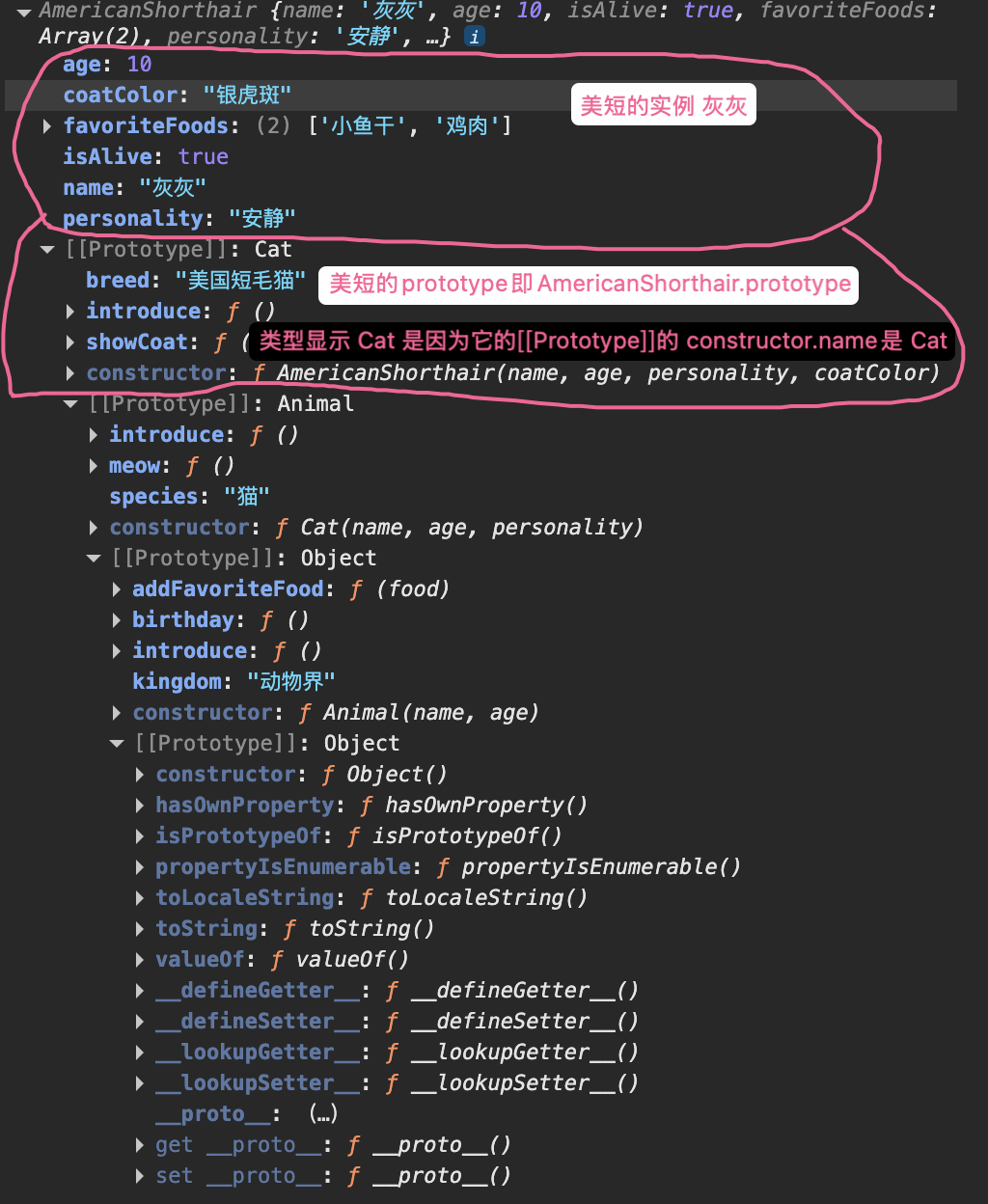
Task: Expand the showCoat function entry
Action: (70, 342)
